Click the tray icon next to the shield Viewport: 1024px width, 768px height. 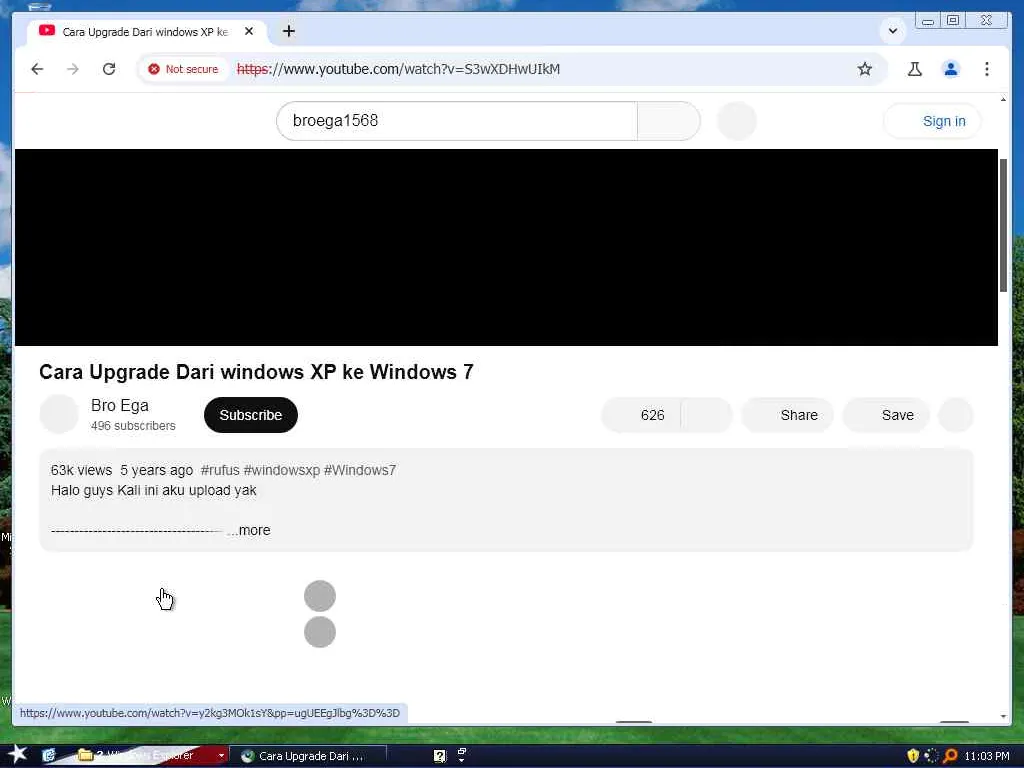tap(931, 756)
